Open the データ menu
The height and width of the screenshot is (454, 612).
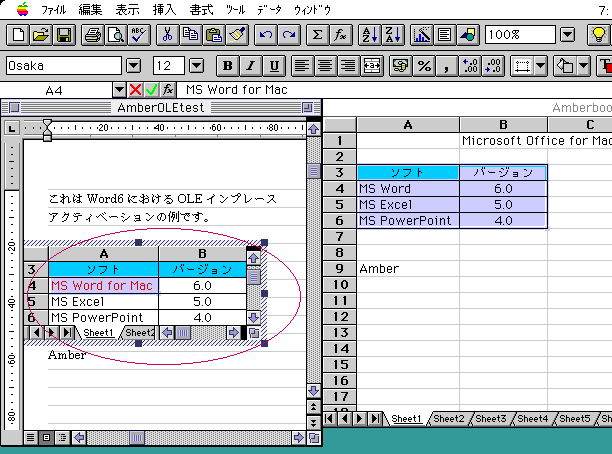(x=269, y=9)
